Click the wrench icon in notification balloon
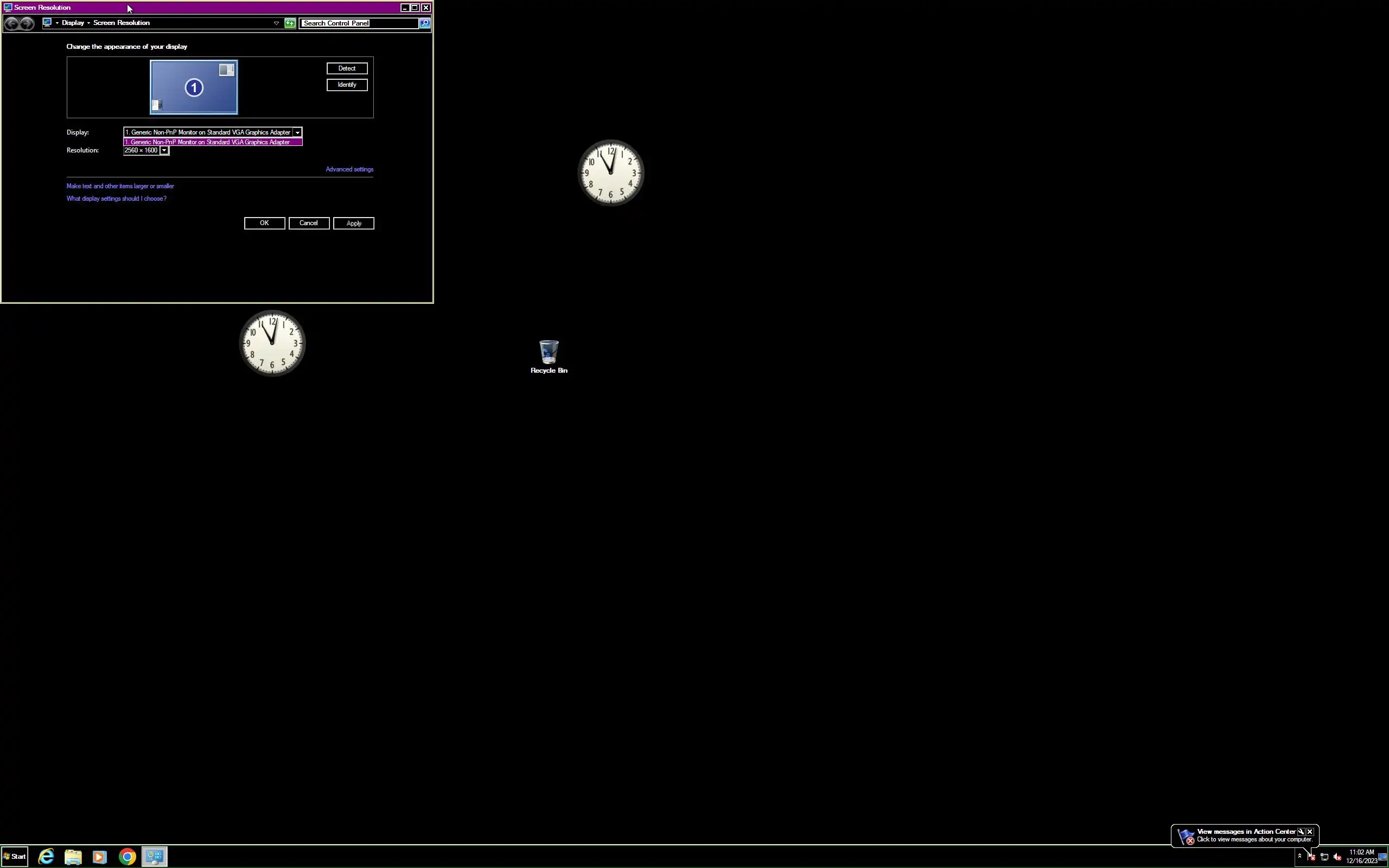 tap(1301, 831)
